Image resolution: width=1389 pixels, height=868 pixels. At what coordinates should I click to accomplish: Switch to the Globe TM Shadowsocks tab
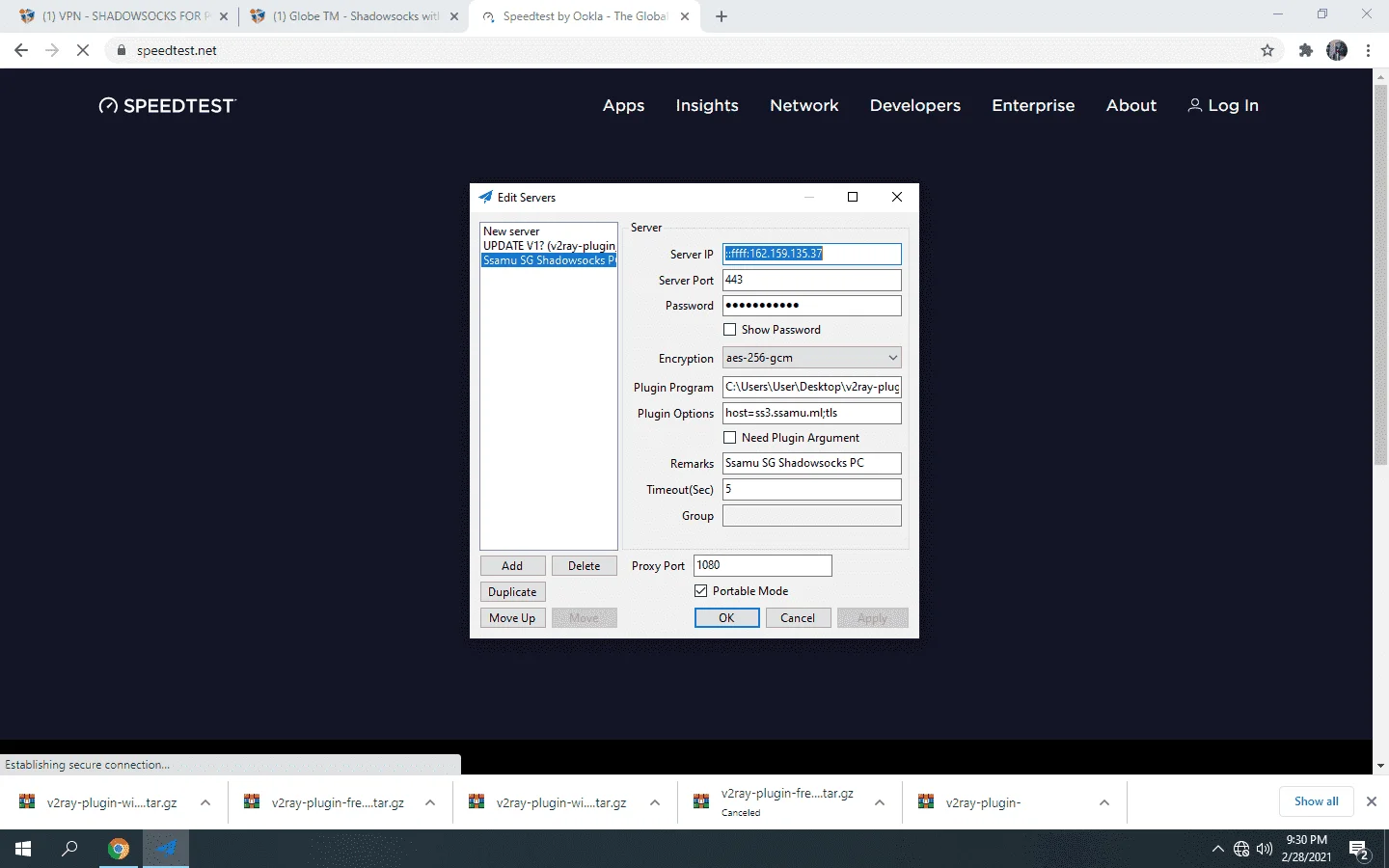click(353, 16)
